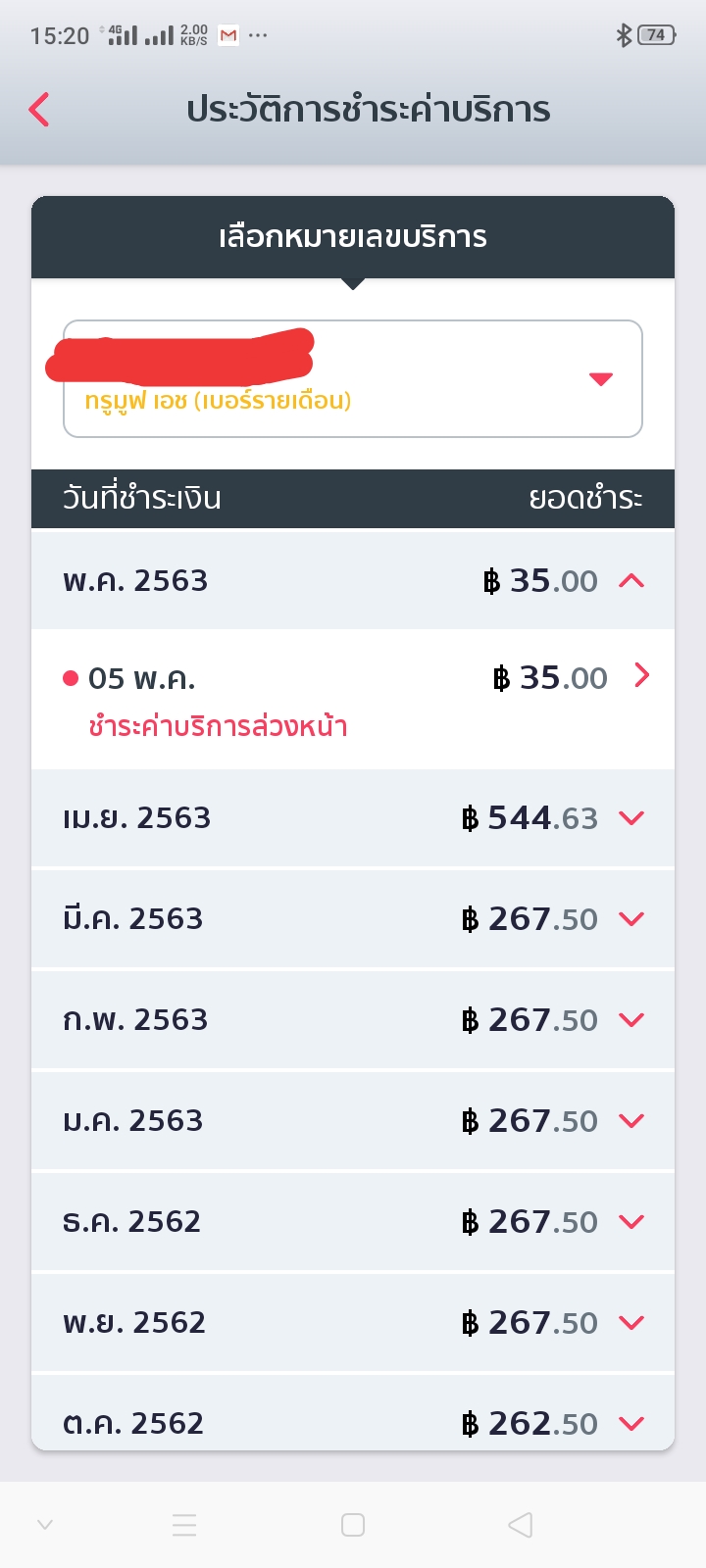Open the service number dropdown

coord(600,379)
